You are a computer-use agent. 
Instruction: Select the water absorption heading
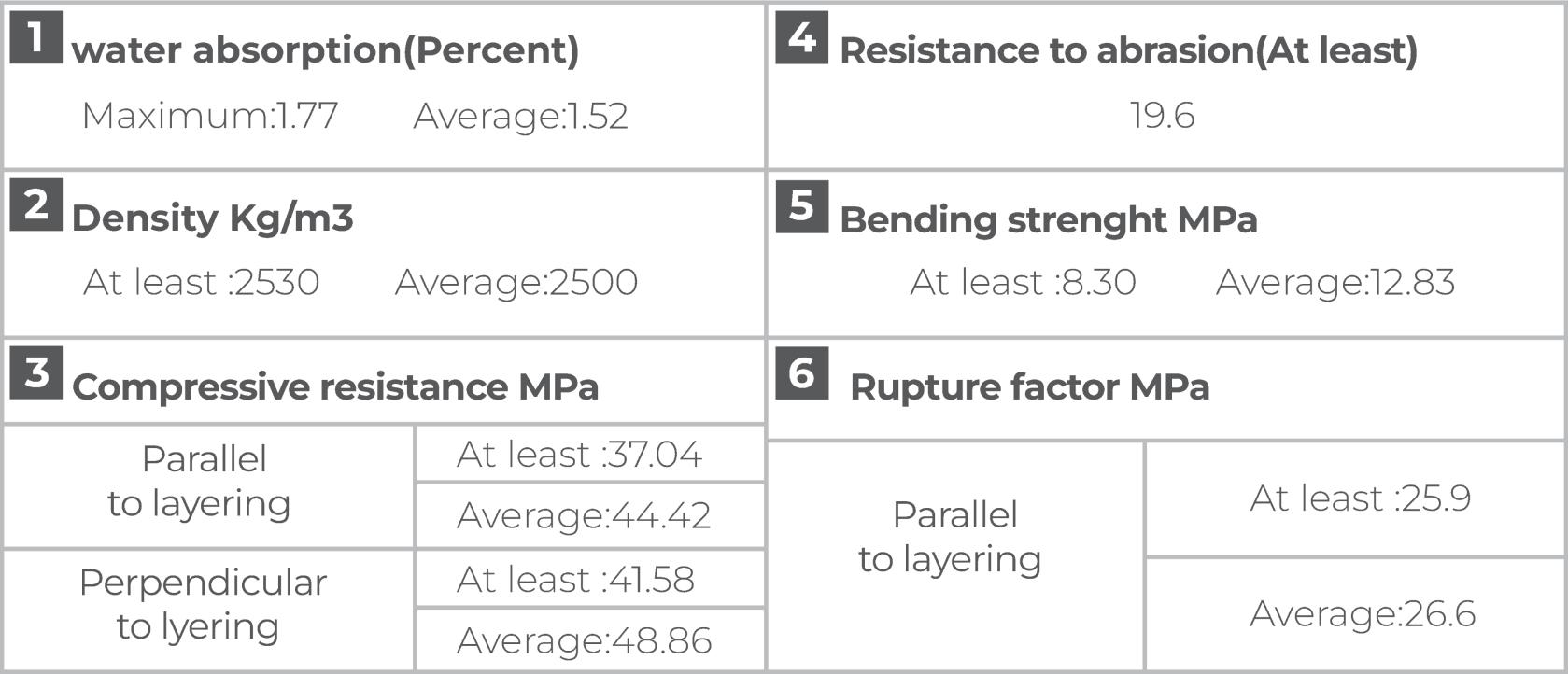(325, 50)
